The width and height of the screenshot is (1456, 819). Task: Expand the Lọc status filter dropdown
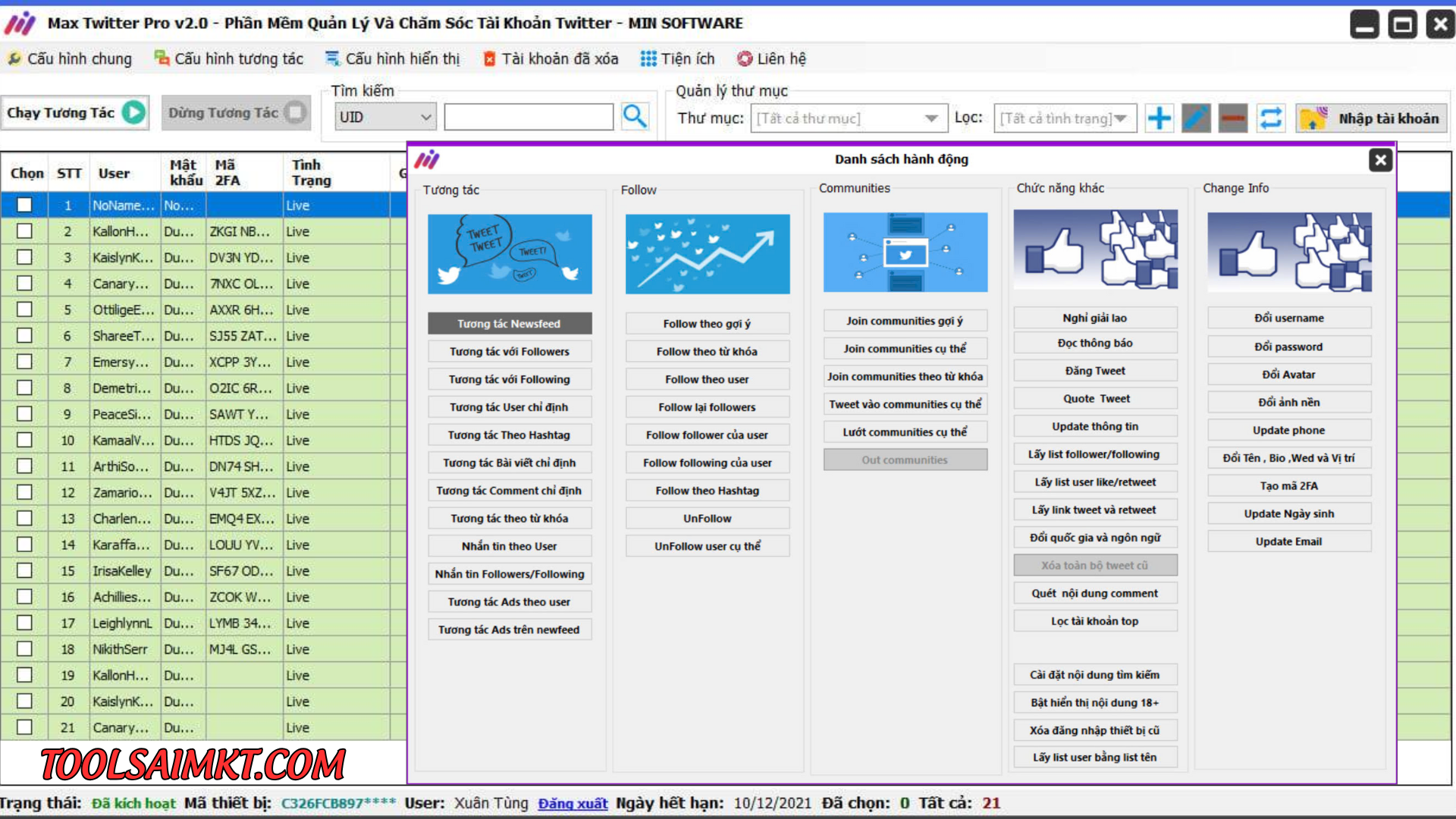(1065, 118)
